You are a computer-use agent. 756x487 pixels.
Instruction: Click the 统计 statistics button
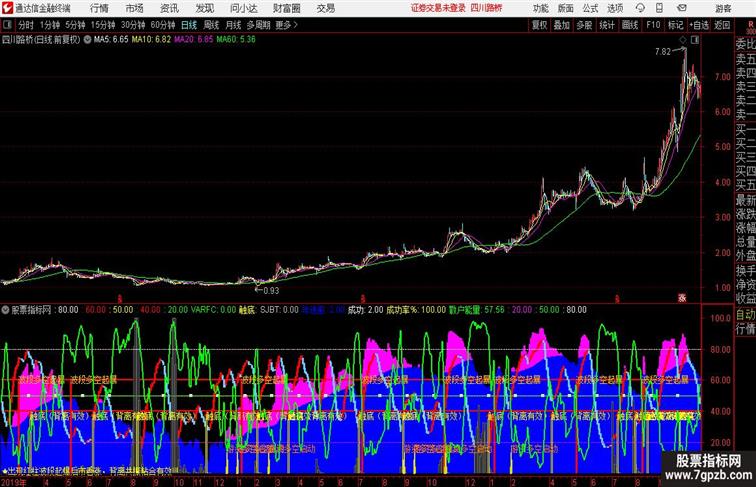[x=607, y=25]
